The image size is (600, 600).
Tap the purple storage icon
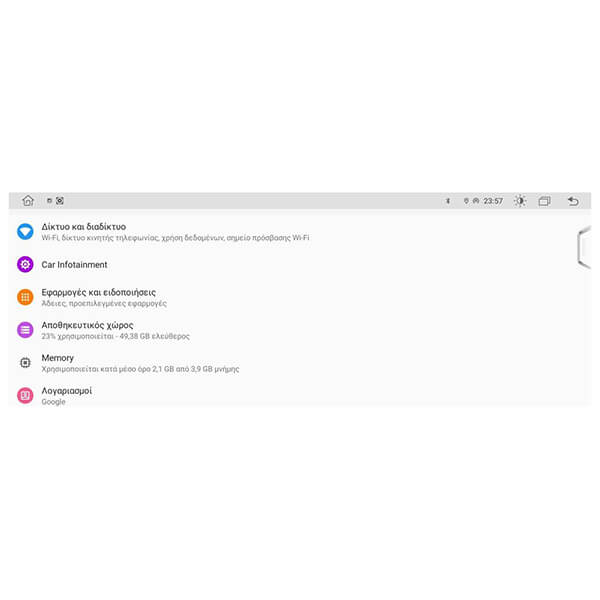[x=25, y=330]
